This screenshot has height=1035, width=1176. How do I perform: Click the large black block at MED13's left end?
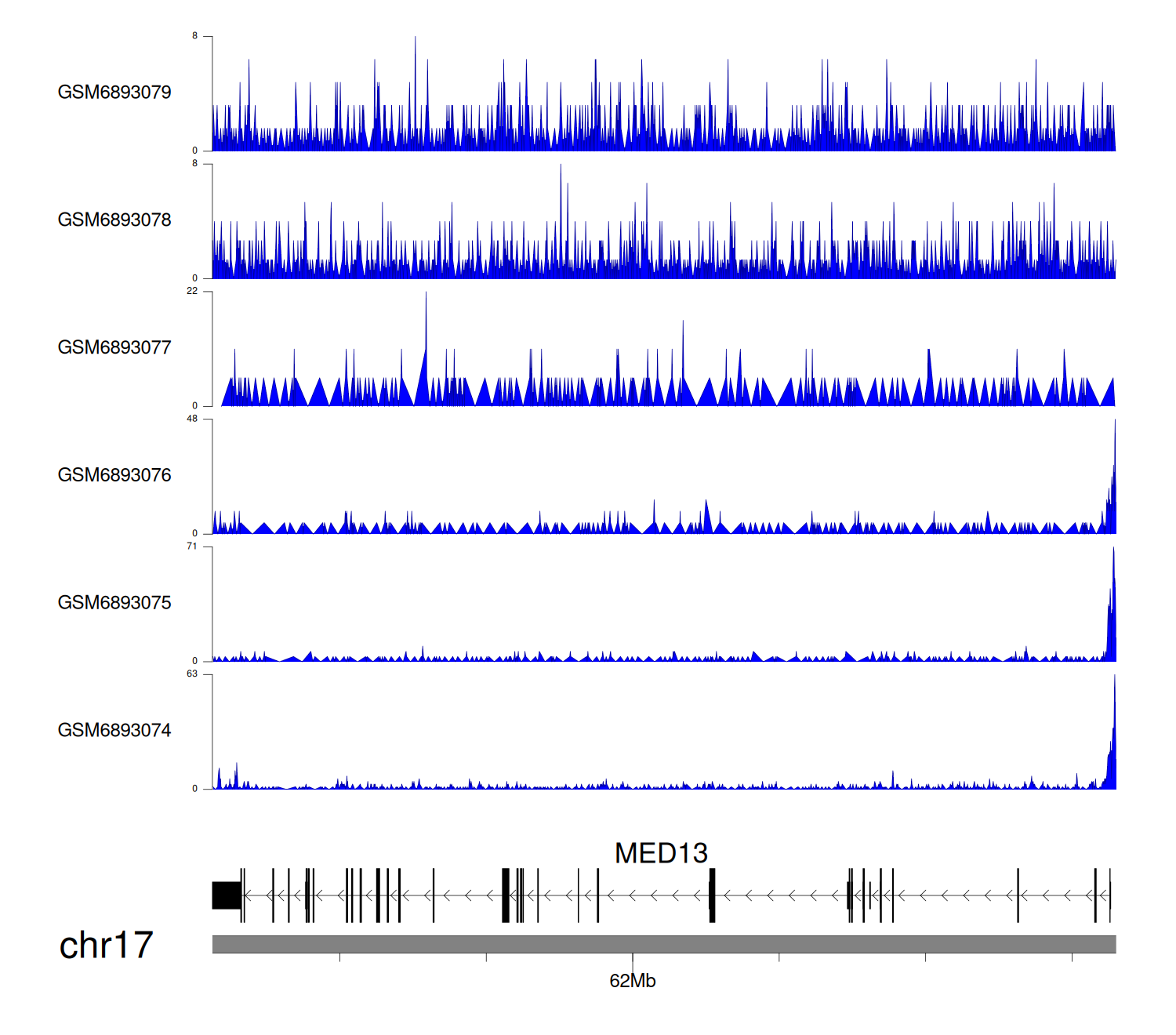[x=226, y=895]
